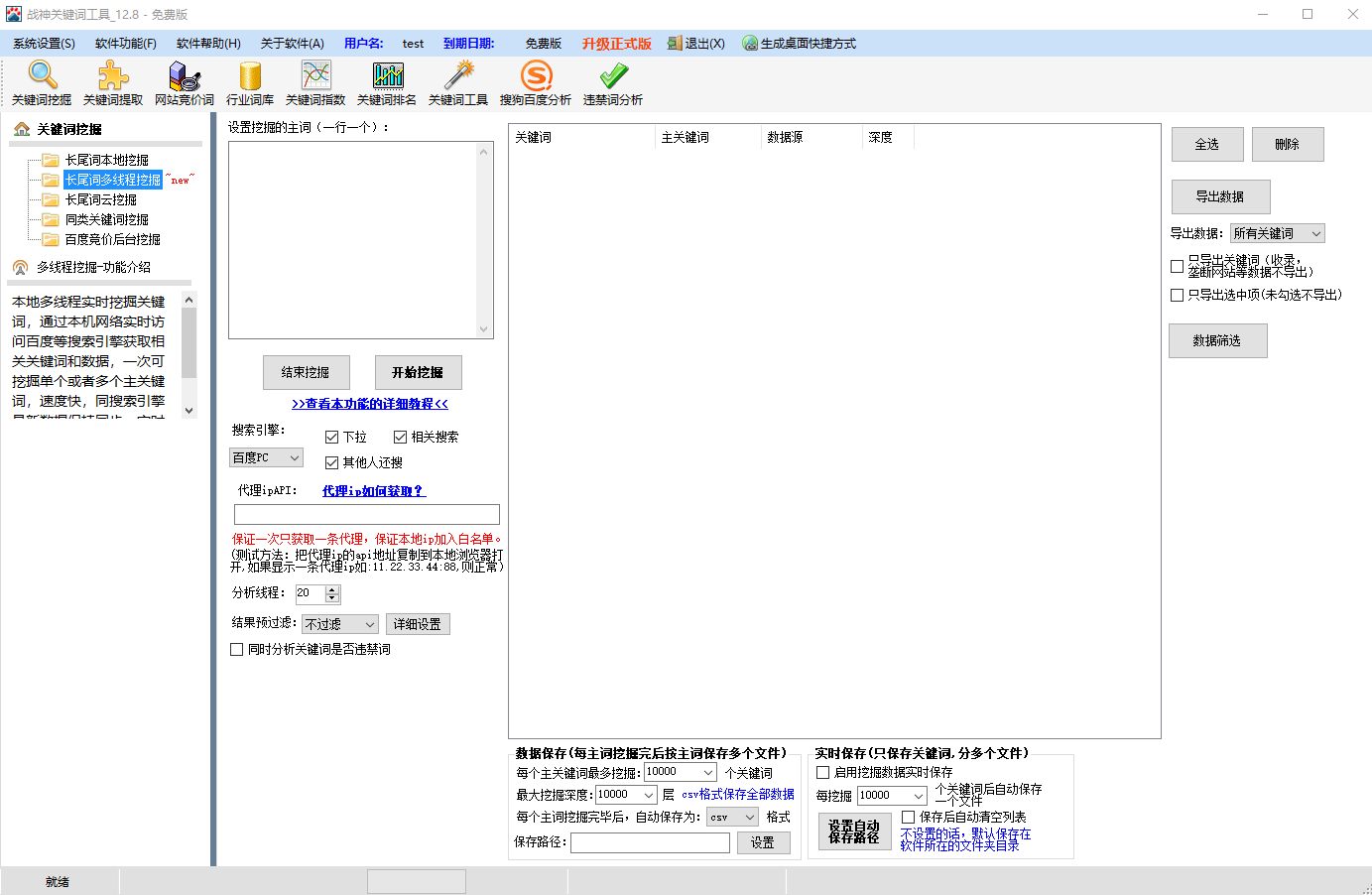
Task: Click the 导出数据 button
Action: (x=1220, y=196)
